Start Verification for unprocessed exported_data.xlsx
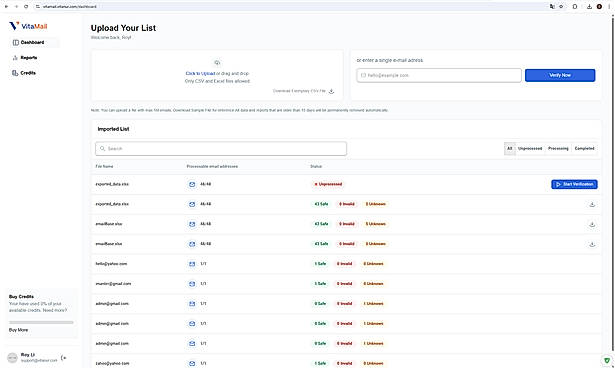Screen dimensions: 615x368 574,184
